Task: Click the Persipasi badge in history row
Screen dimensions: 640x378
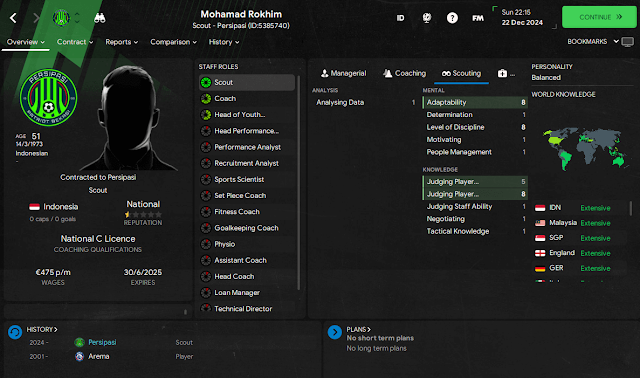Action: tap(80, 342)
